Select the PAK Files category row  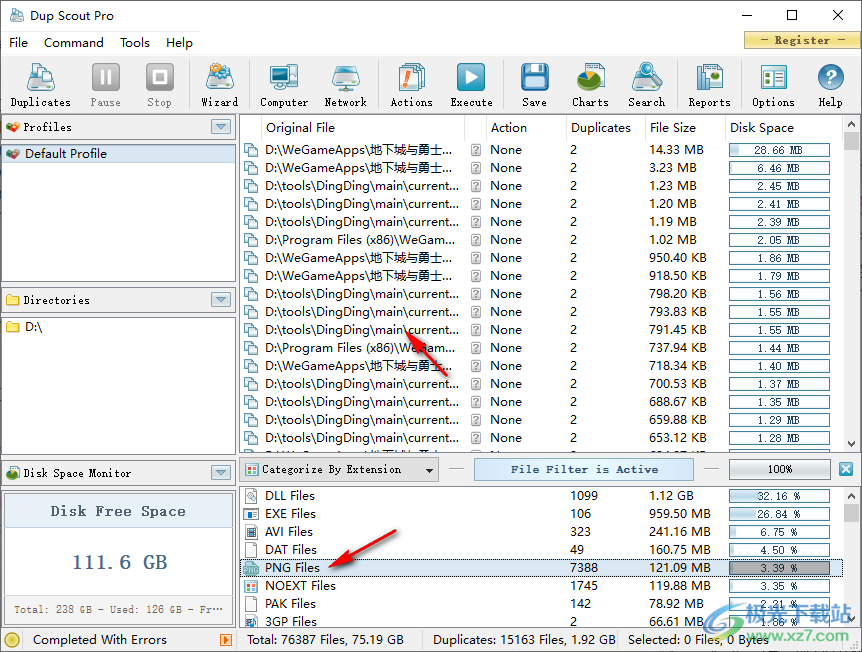(x=541, y=604)
